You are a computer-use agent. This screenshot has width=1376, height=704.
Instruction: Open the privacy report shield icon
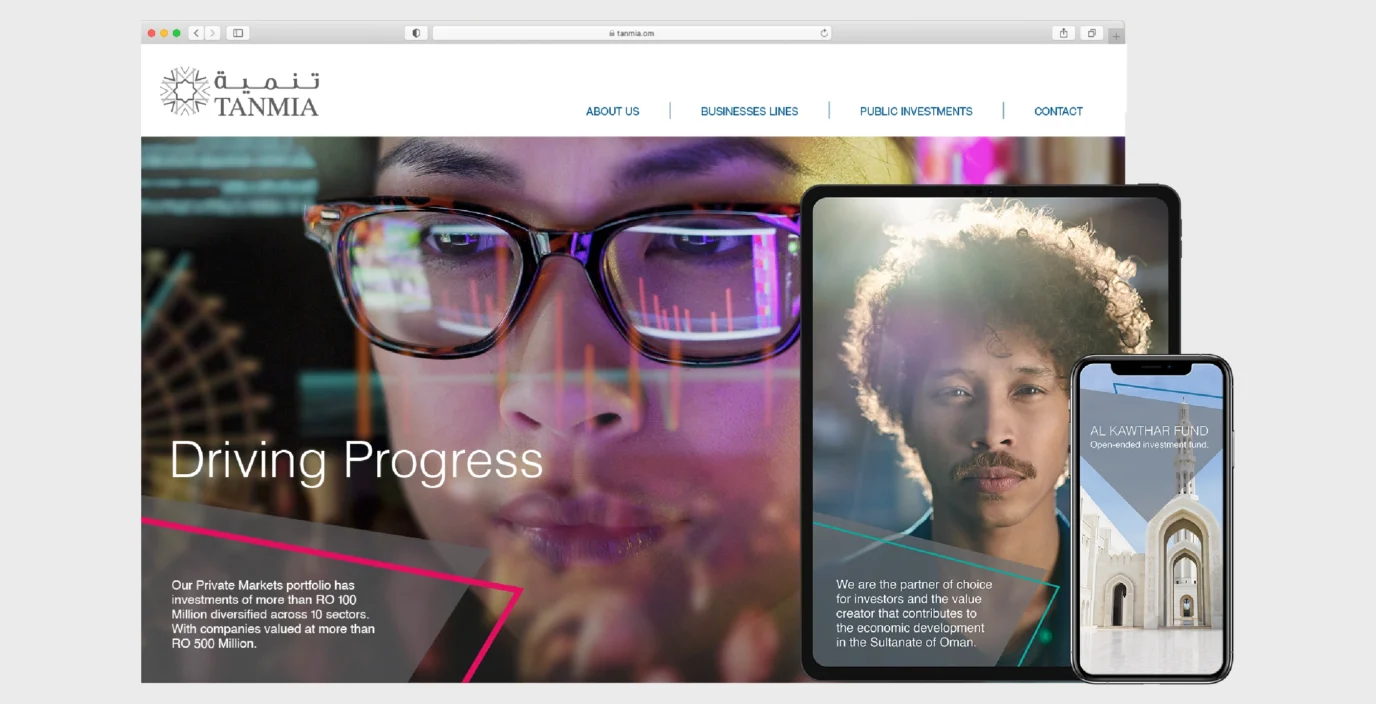416,33
